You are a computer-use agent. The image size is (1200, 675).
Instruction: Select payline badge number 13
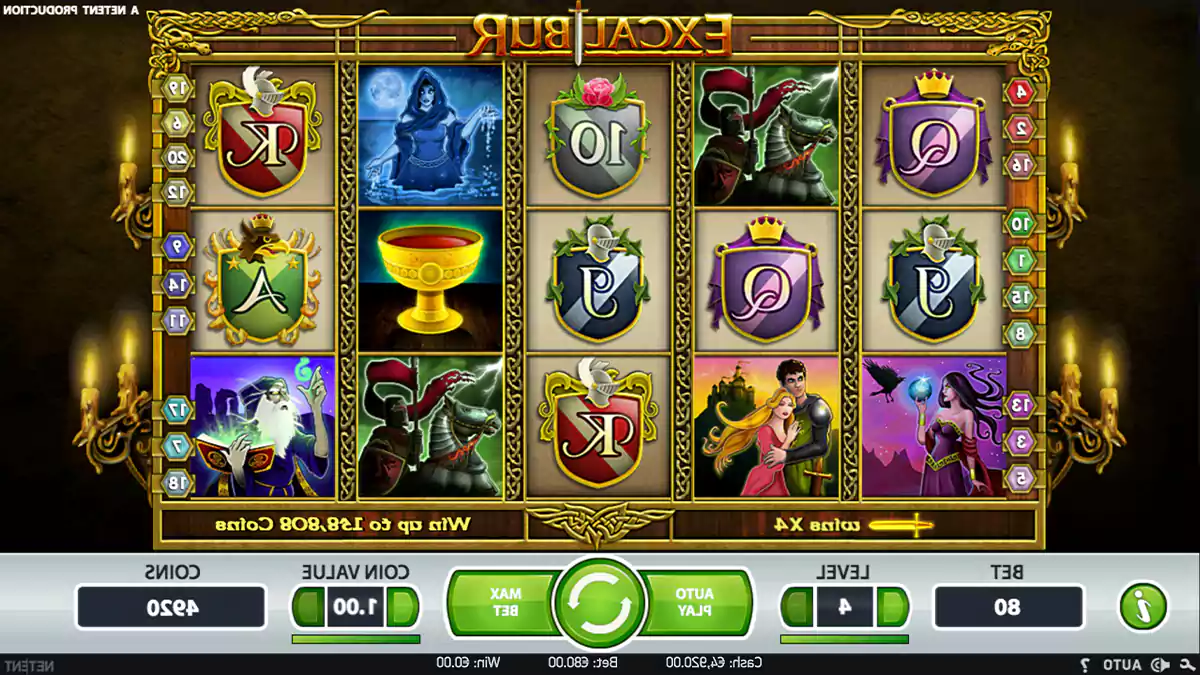click(1020, 404)
